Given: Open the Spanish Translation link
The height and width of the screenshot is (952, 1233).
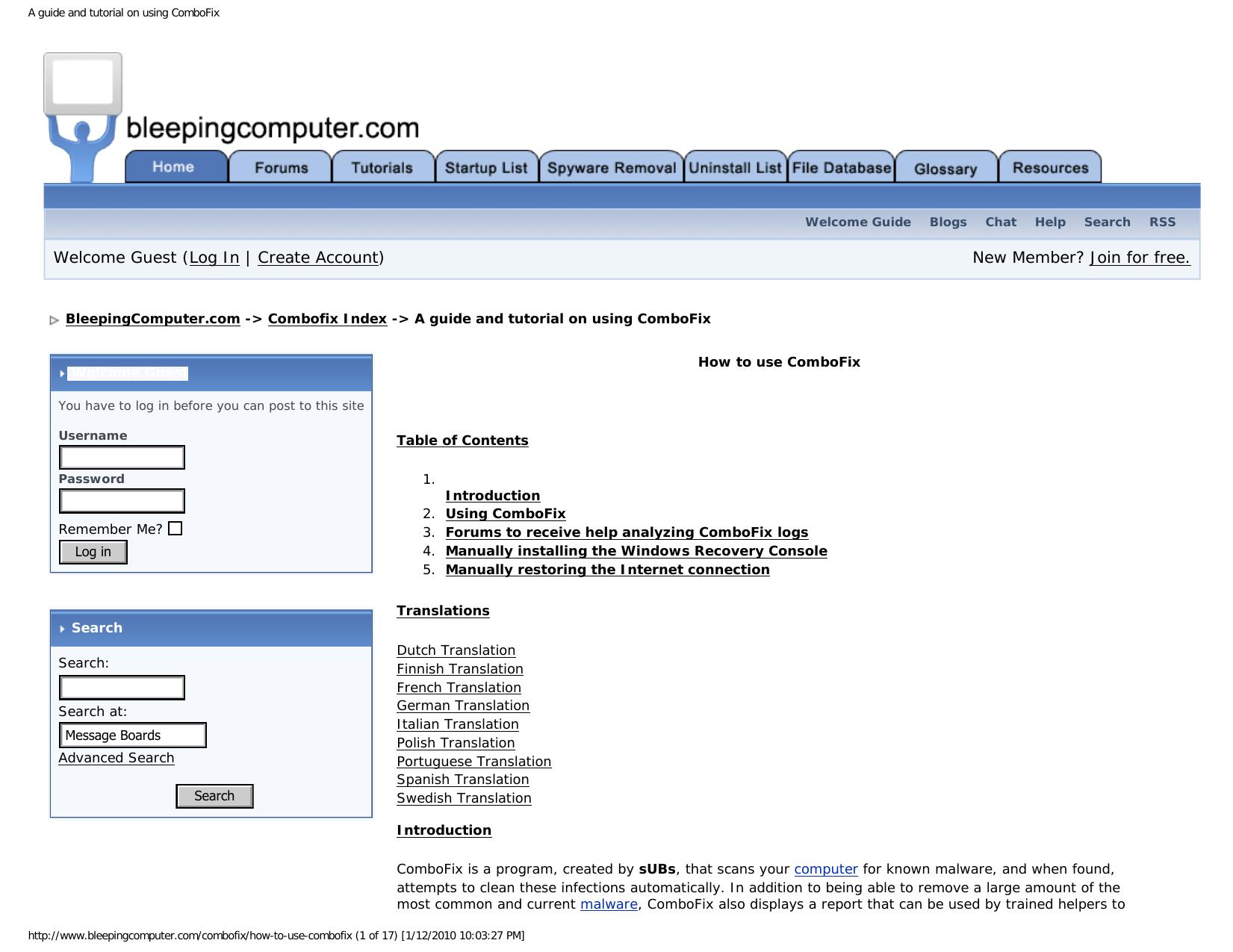Looking at the screenshot, I should tap(463, 780).
